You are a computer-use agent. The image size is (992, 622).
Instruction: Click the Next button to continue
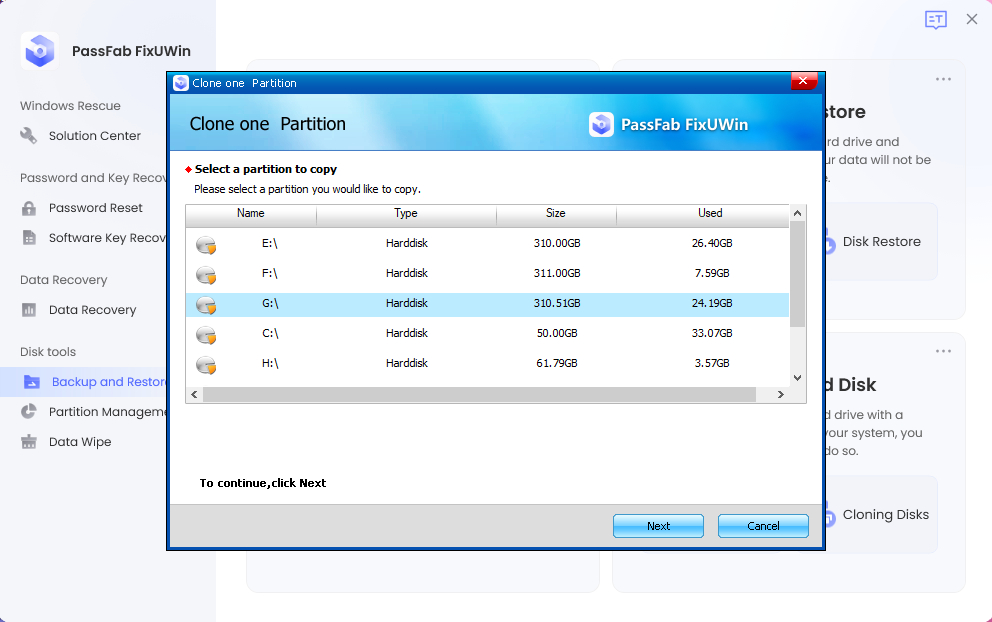658,525
